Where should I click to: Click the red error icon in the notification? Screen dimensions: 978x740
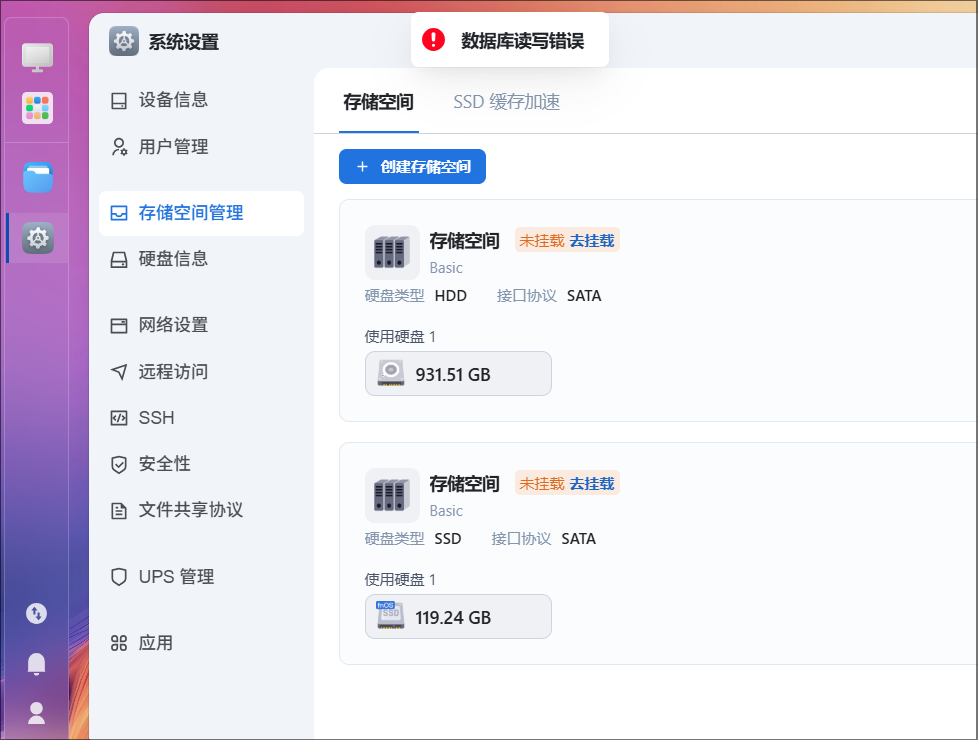click(x=433, y=40)
